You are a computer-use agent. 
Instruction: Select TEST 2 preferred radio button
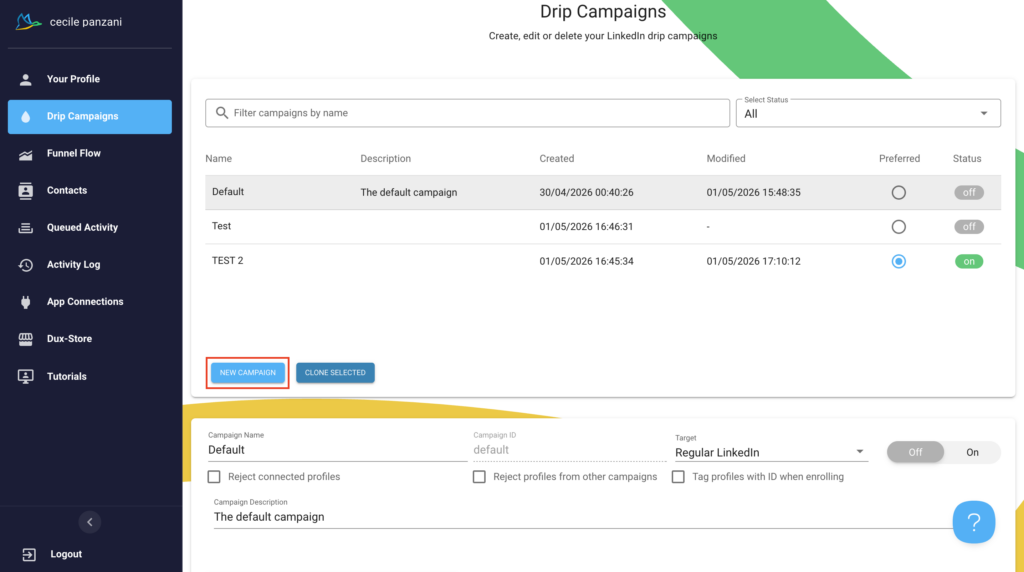point(899,261)
